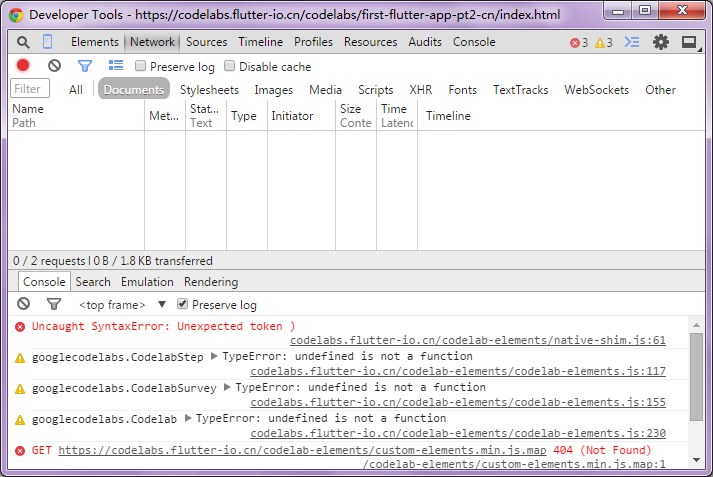
Task: Go to the Profiles panel
Action: [313, 42]
